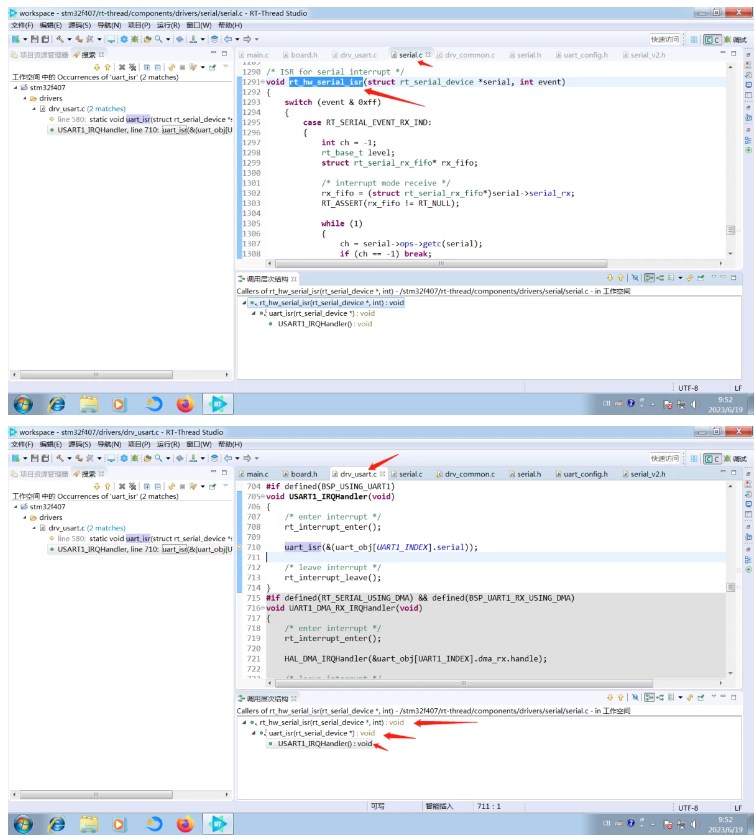Click 智能插入 status entry in drv_usart.c-titled window
Viewport: 755px width, 839px height.
tap(439, 806)
